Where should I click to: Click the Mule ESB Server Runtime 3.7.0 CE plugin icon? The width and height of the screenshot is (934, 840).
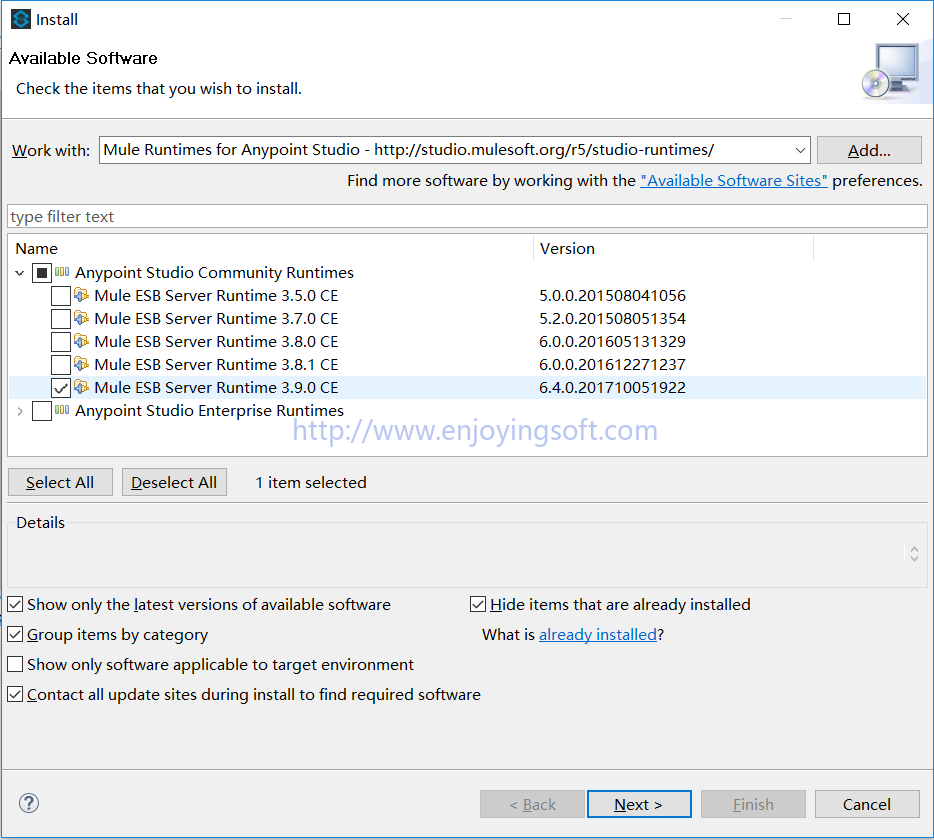point(81,318)
